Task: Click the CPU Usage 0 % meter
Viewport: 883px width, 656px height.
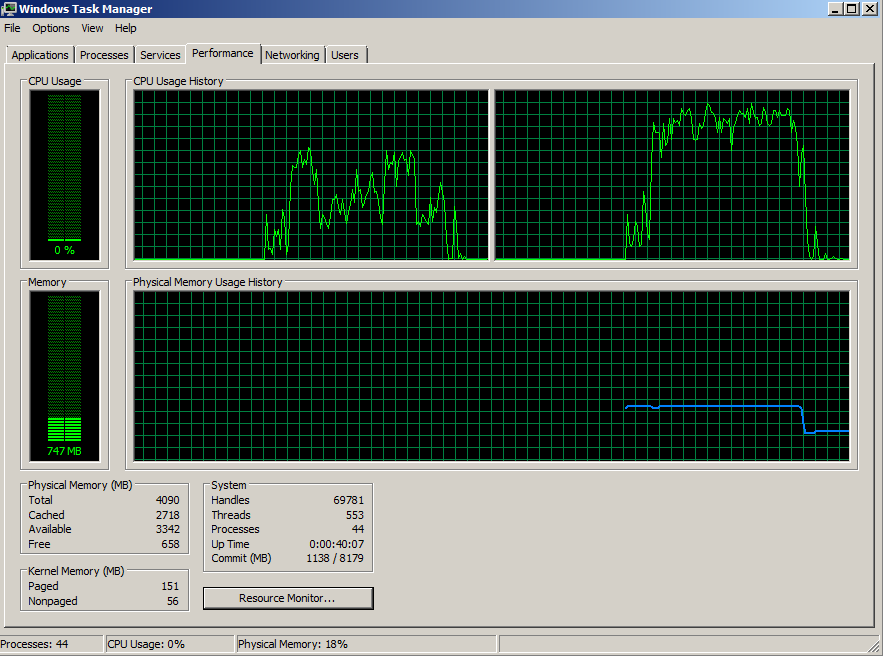Action: pos(64,175)
